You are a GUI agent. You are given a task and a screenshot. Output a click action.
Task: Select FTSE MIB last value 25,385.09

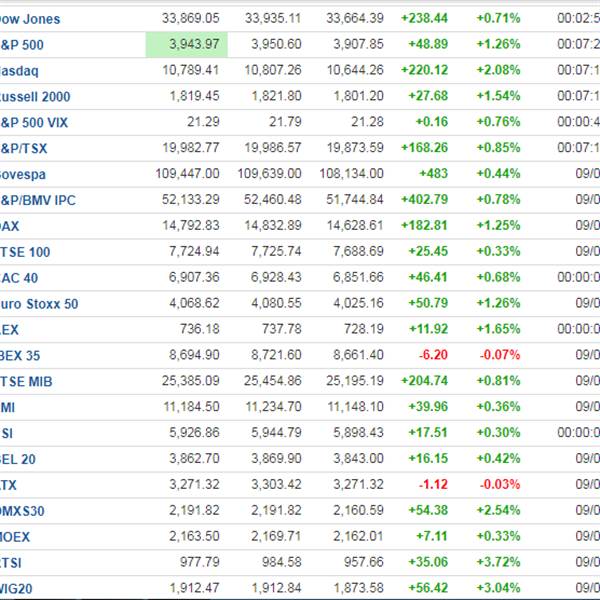[191, 381]
